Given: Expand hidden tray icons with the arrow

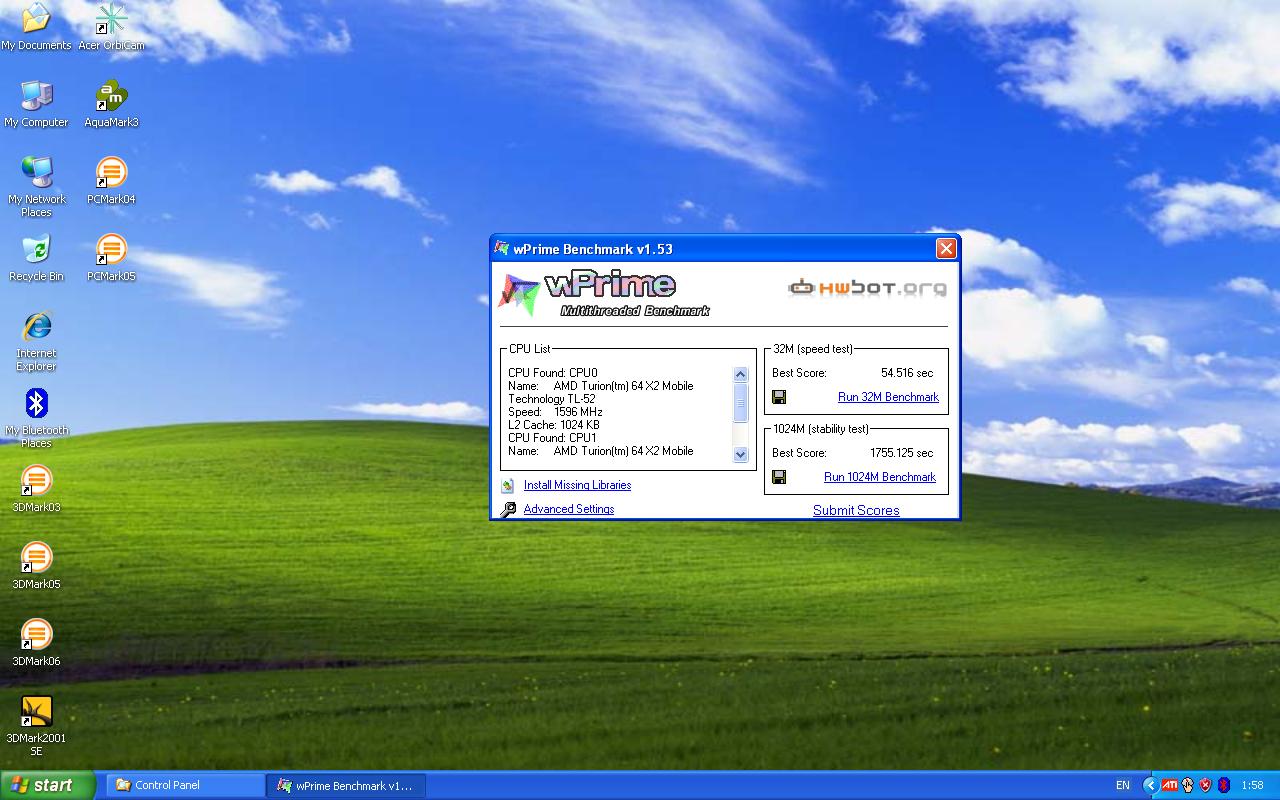Looking at the screenshot, I should coord(1150,785).
